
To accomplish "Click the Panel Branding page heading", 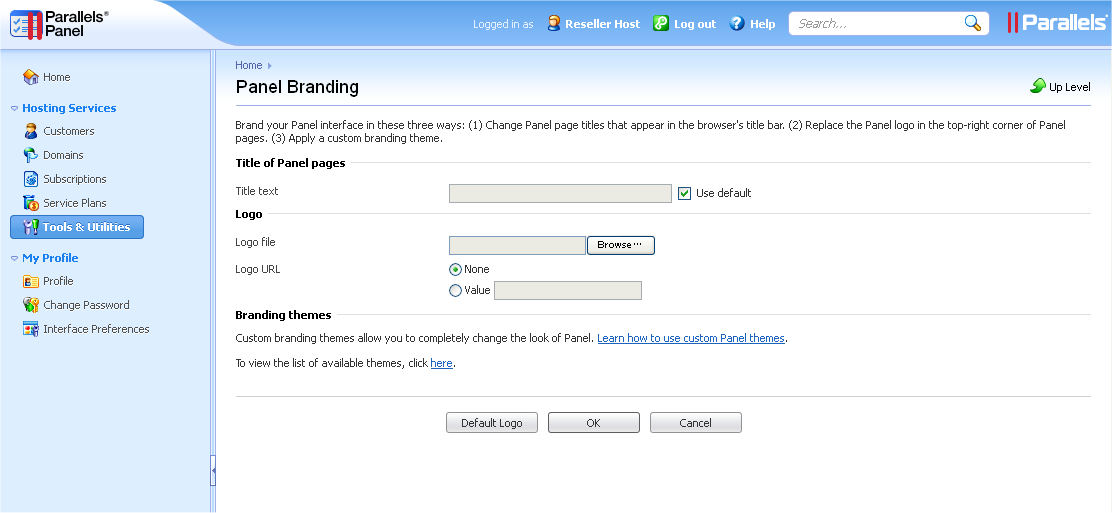I will pyautogui.click(x=297, y=87).
